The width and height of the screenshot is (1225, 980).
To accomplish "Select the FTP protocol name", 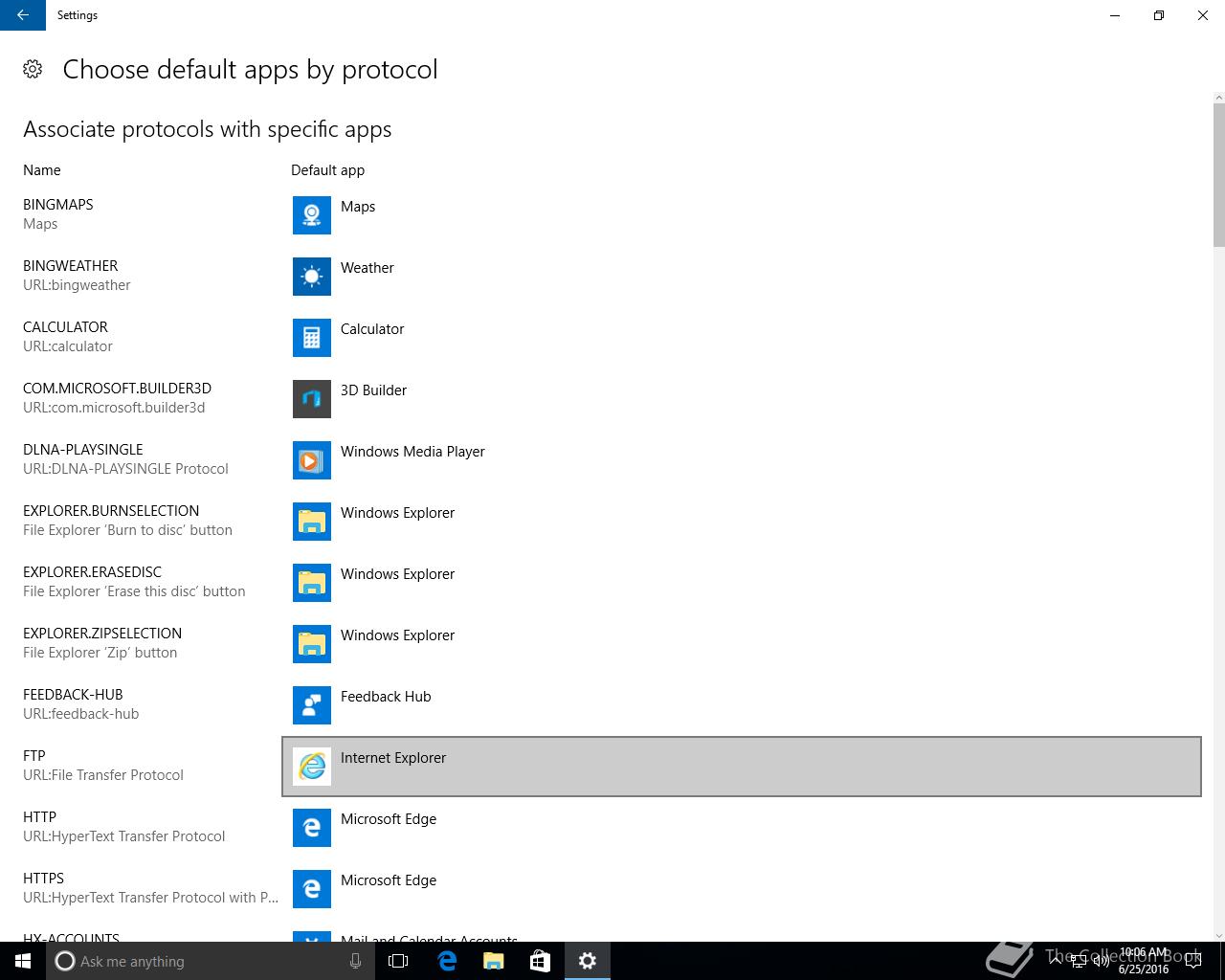I will point(34,755).
